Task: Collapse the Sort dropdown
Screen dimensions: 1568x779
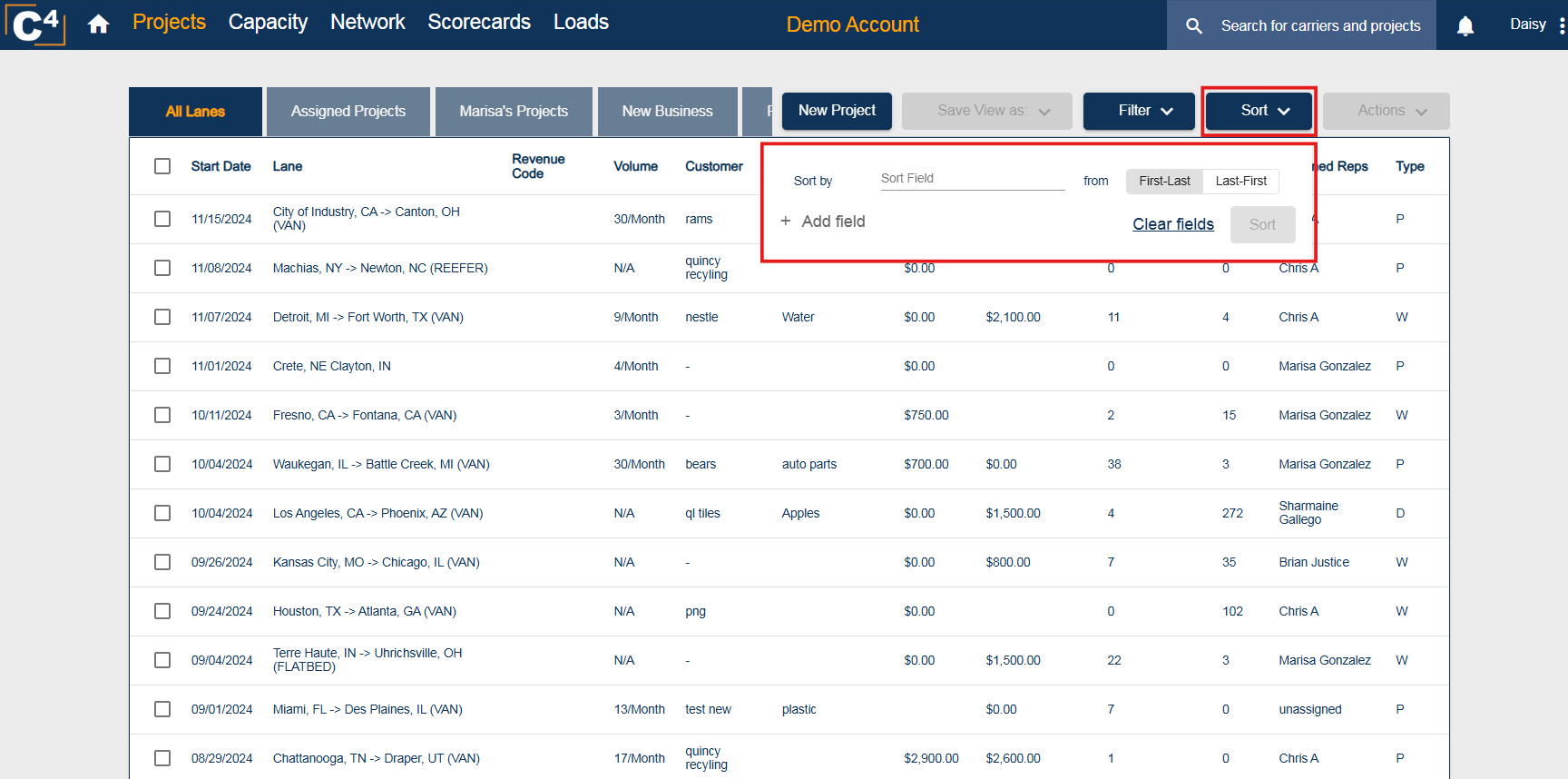Action: tap(1259, 111)
